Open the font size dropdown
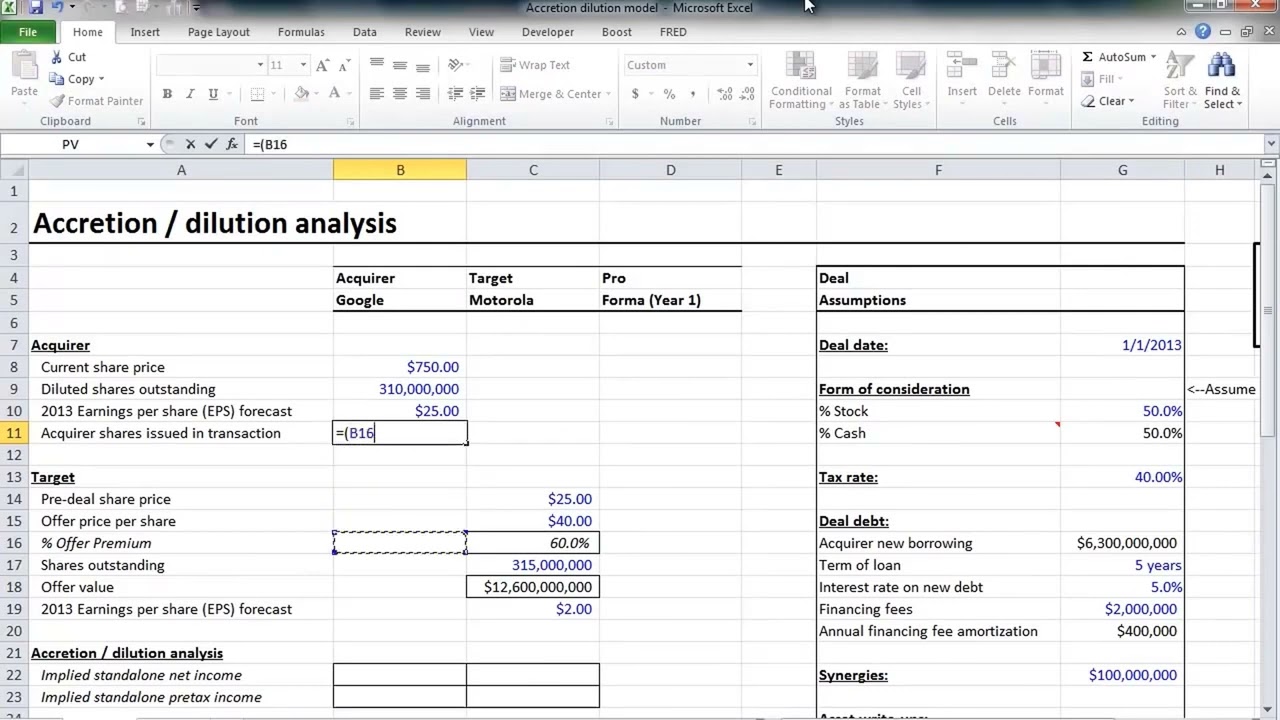The image size is (1280, 720). click(303, 65)
